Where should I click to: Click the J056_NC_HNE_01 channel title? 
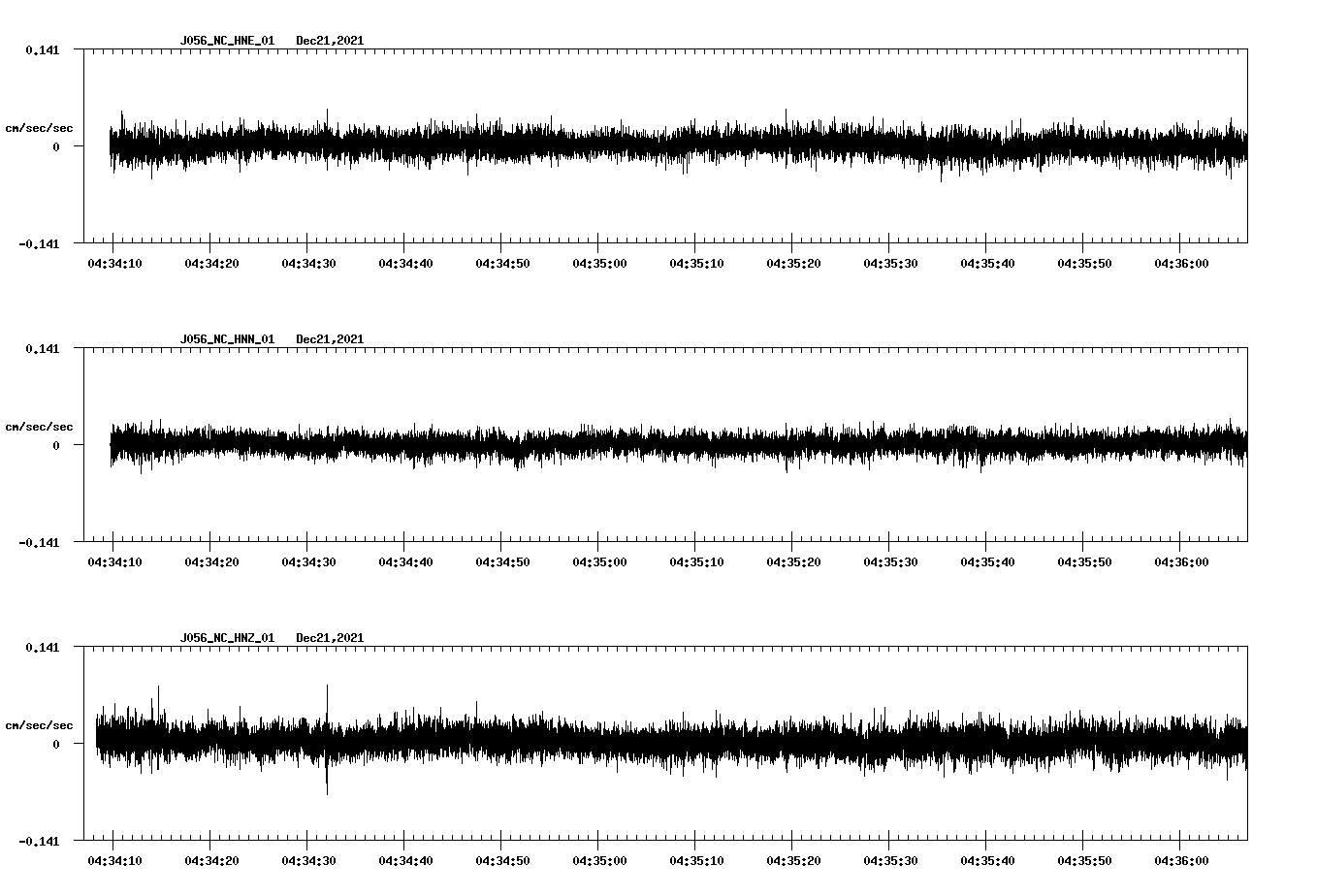pos(227,41)
